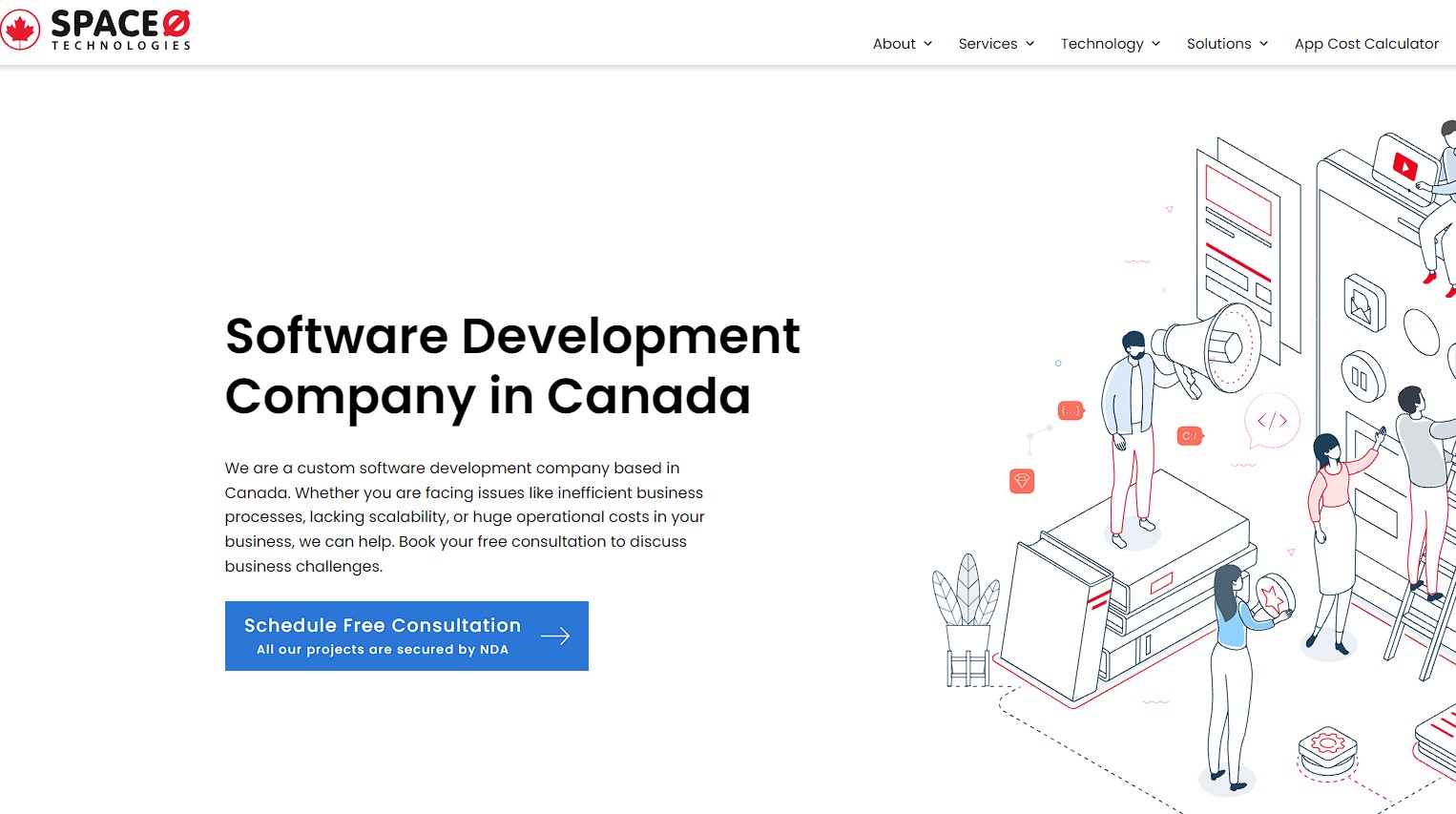Click the Solutions nav label

click(x=1218, y=44)
